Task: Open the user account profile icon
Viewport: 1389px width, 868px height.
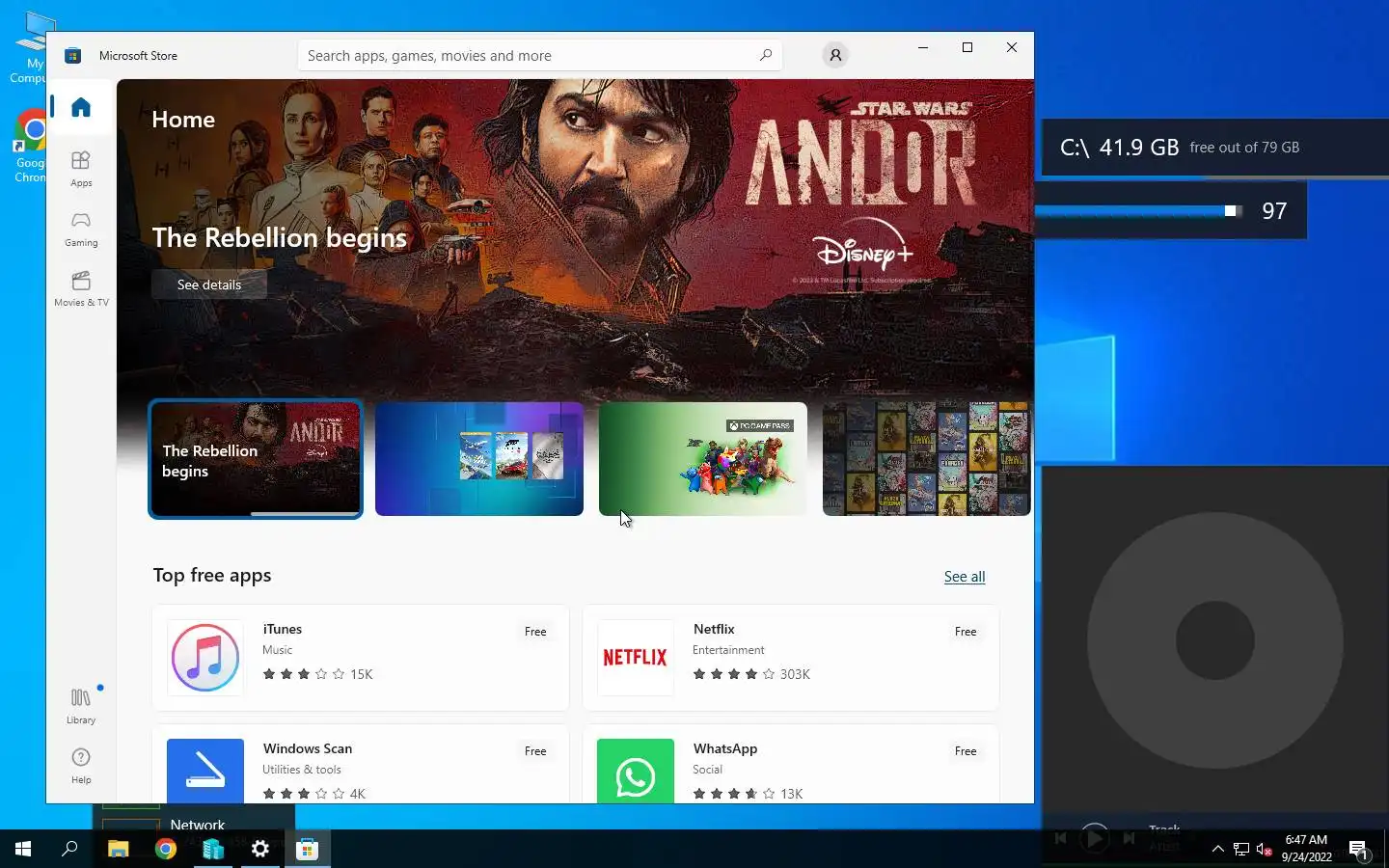Action: pos(835,55)
